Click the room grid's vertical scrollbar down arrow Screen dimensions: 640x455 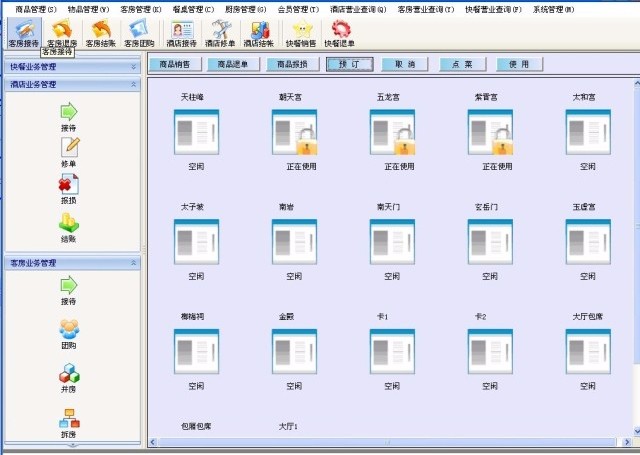pyautogui.click(x=637, y=431)
